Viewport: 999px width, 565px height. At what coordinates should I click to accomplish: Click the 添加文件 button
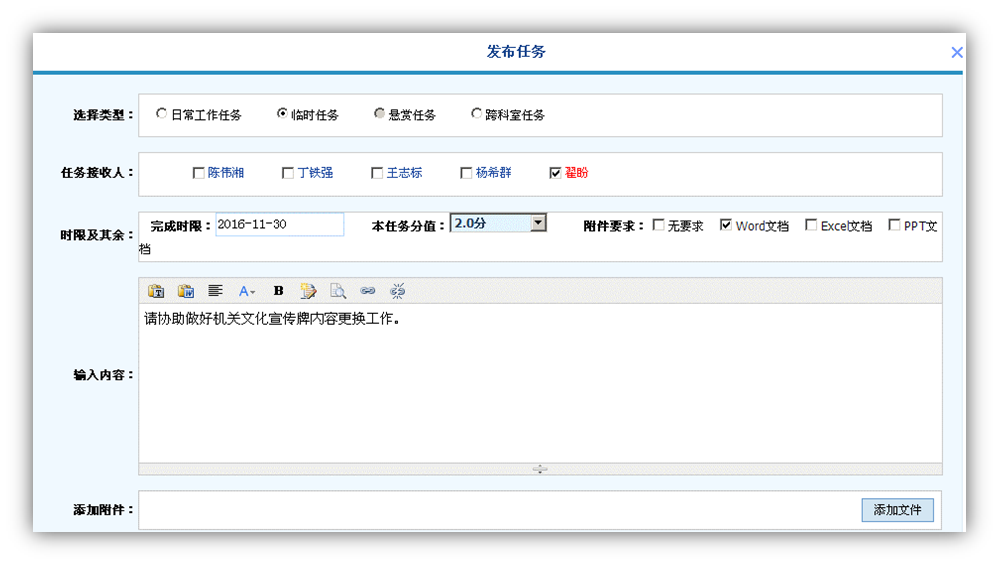[897, 510]
